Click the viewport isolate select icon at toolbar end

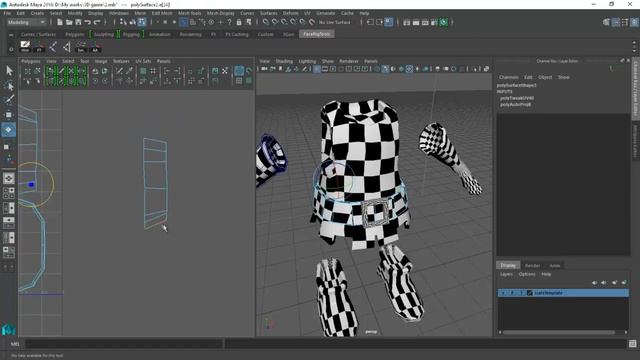click(x=487, y=69)
